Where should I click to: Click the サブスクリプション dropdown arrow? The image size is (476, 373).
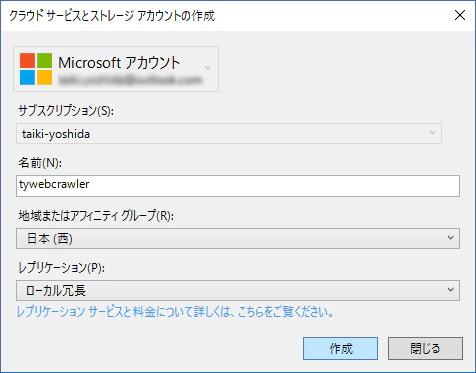[433, 133]
